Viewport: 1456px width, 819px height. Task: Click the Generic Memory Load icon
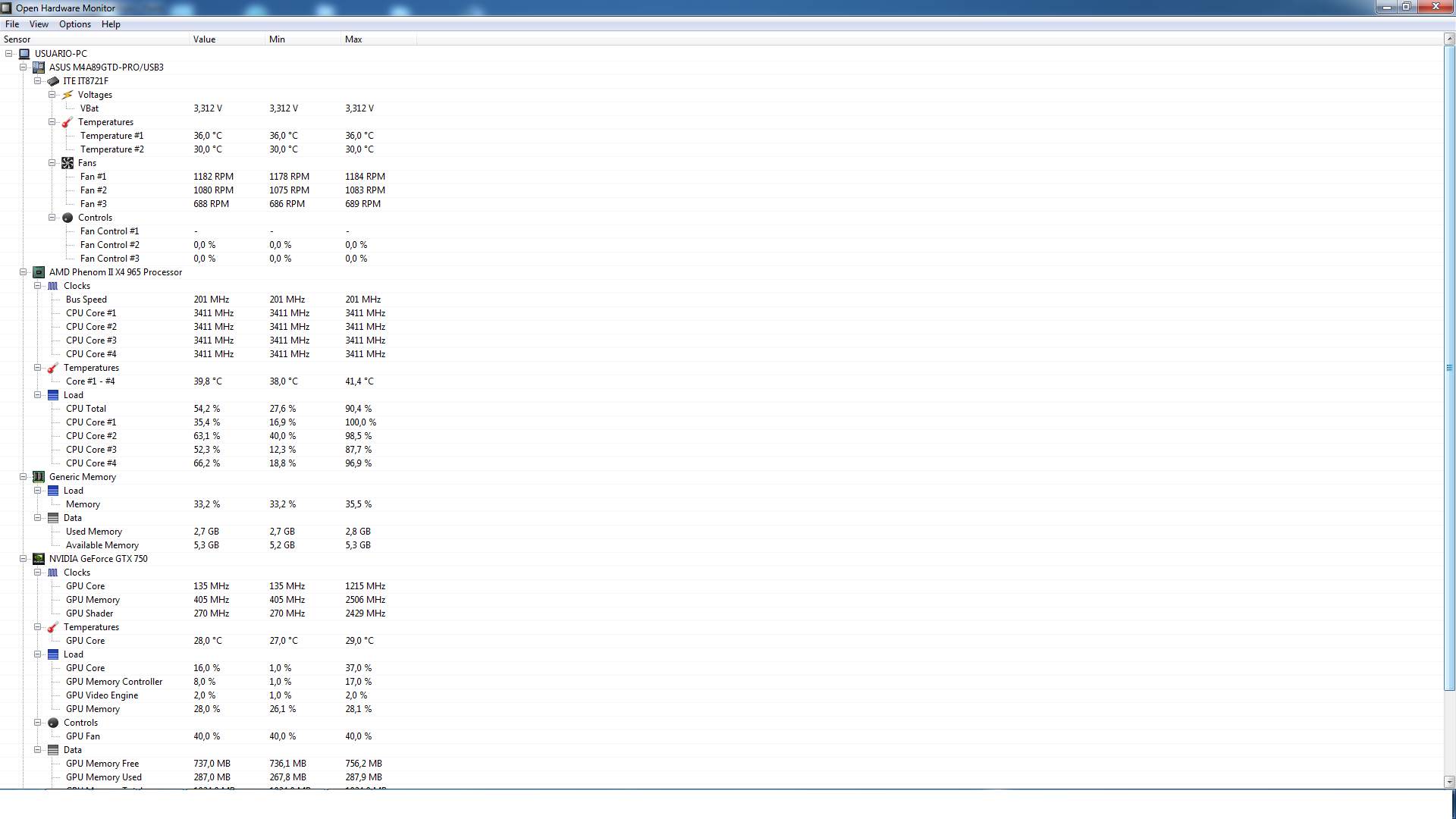tap(53, 491)
